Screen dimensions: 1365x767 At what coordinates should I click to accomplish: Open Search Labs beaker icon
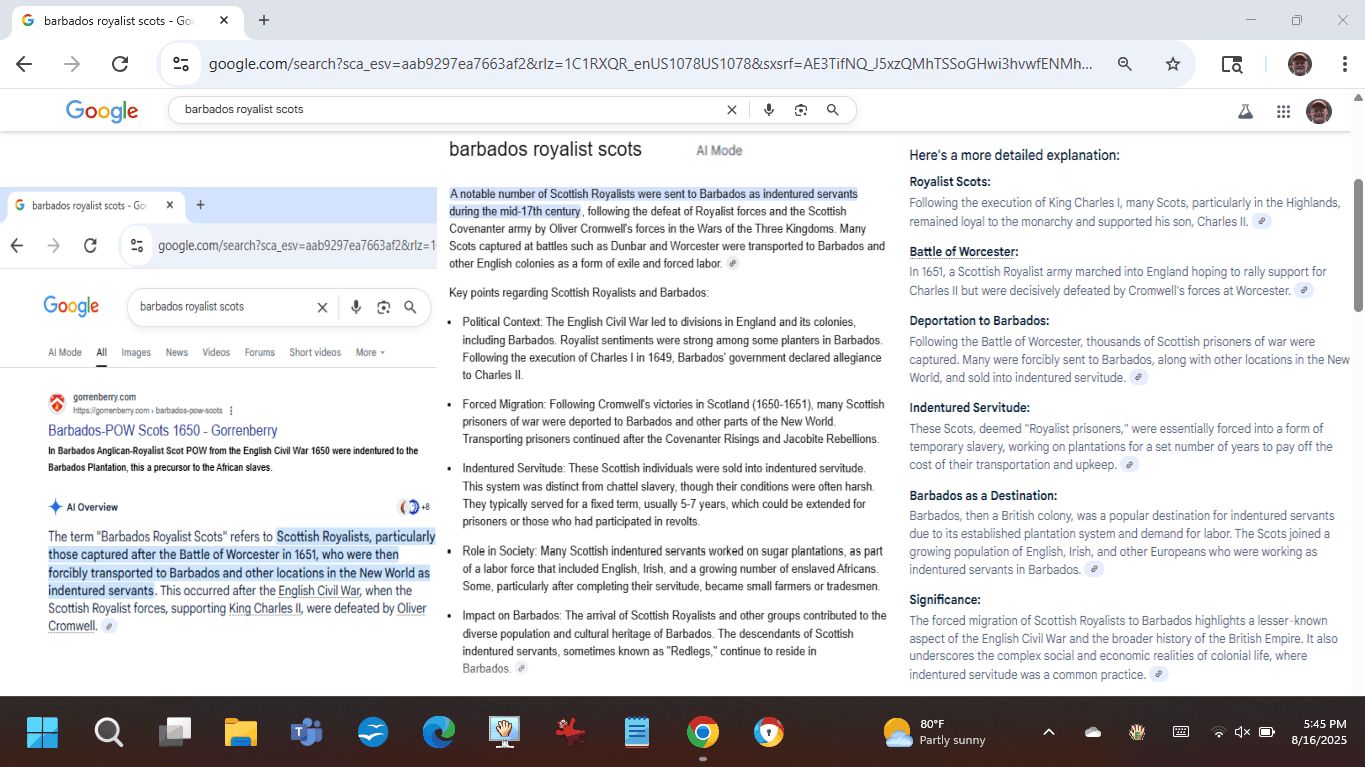coord(1245,112)
